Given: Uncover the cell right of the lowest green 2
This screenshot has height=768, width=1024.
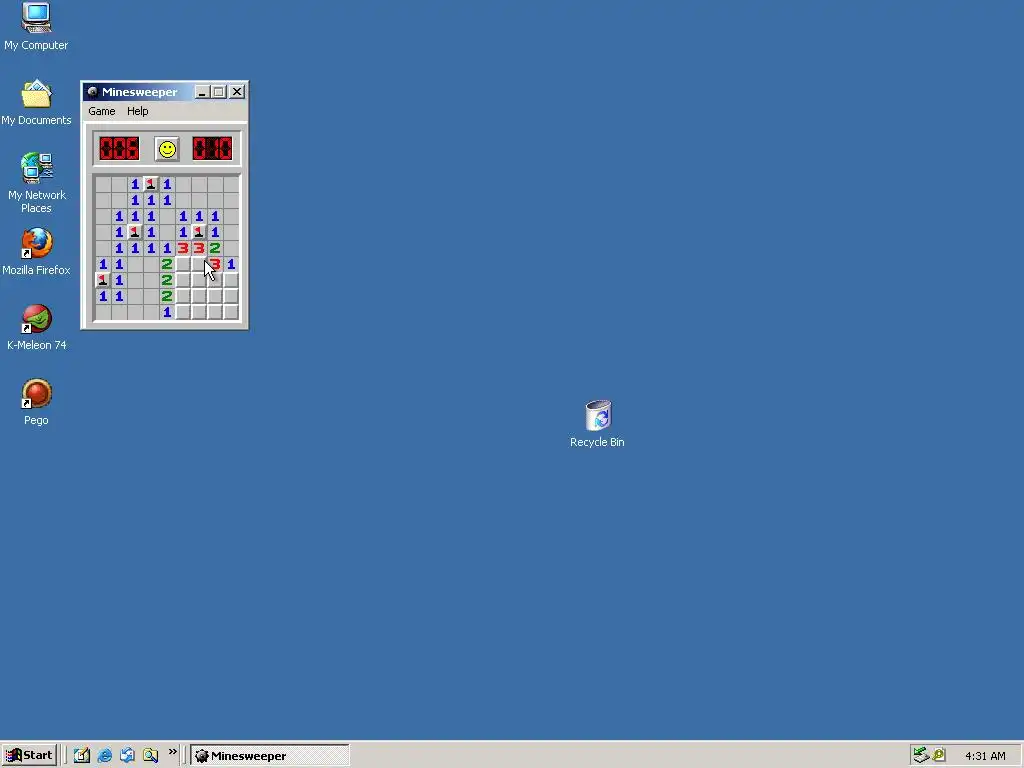Looking at the screenshot, I should (x=183, y=296).
